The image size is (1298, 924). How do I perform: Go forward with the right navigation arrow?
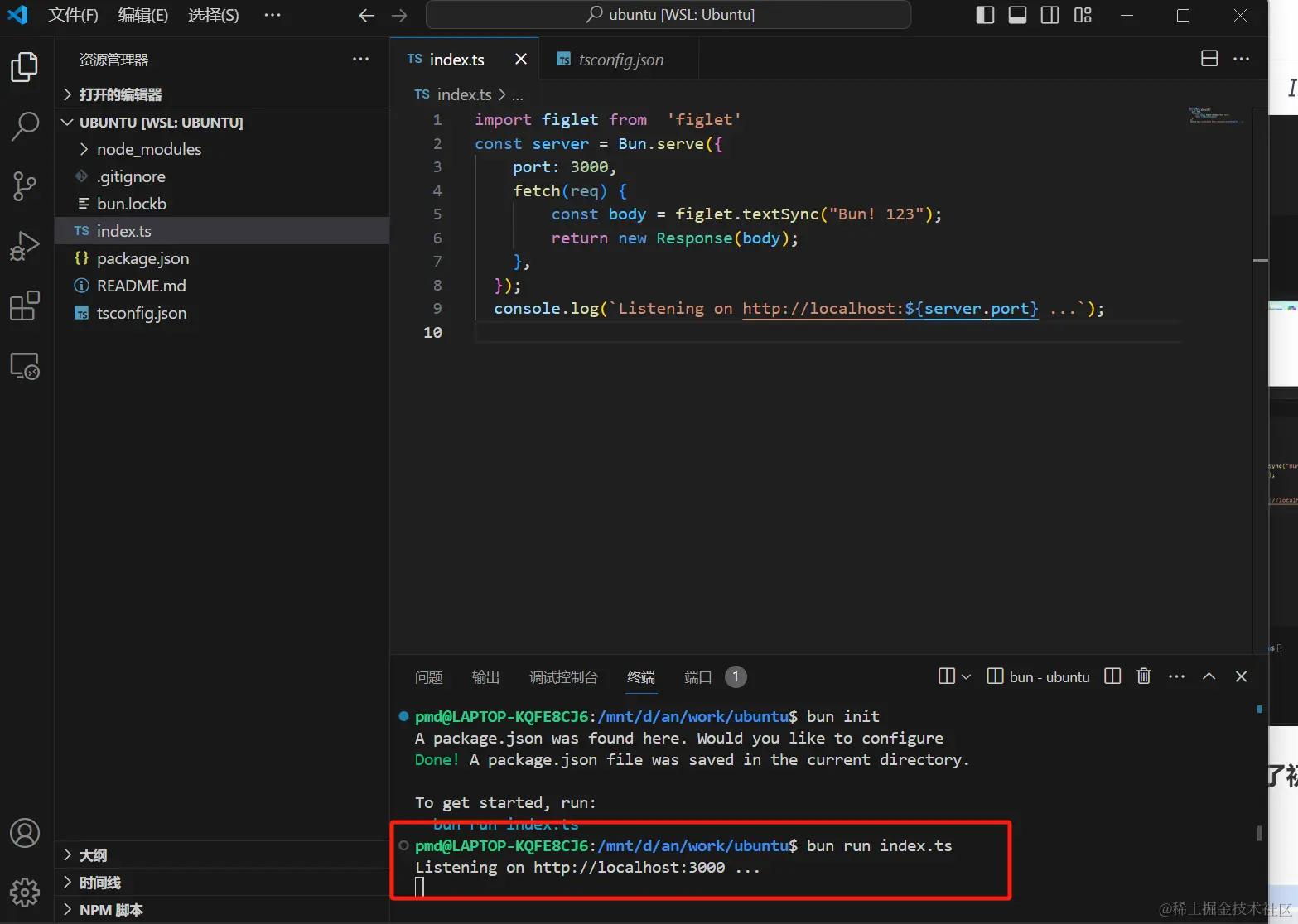click(x=399, y=16)
